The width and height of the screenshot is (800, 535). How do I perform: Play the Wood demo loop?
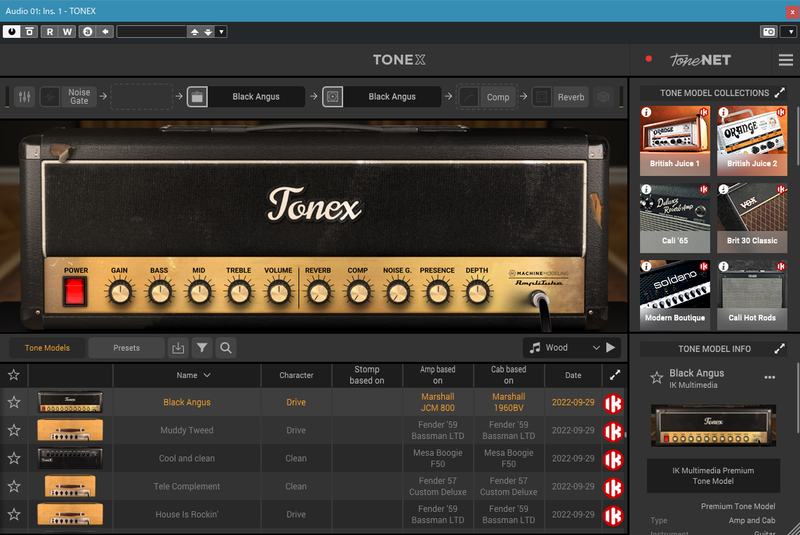coord(611,347)
